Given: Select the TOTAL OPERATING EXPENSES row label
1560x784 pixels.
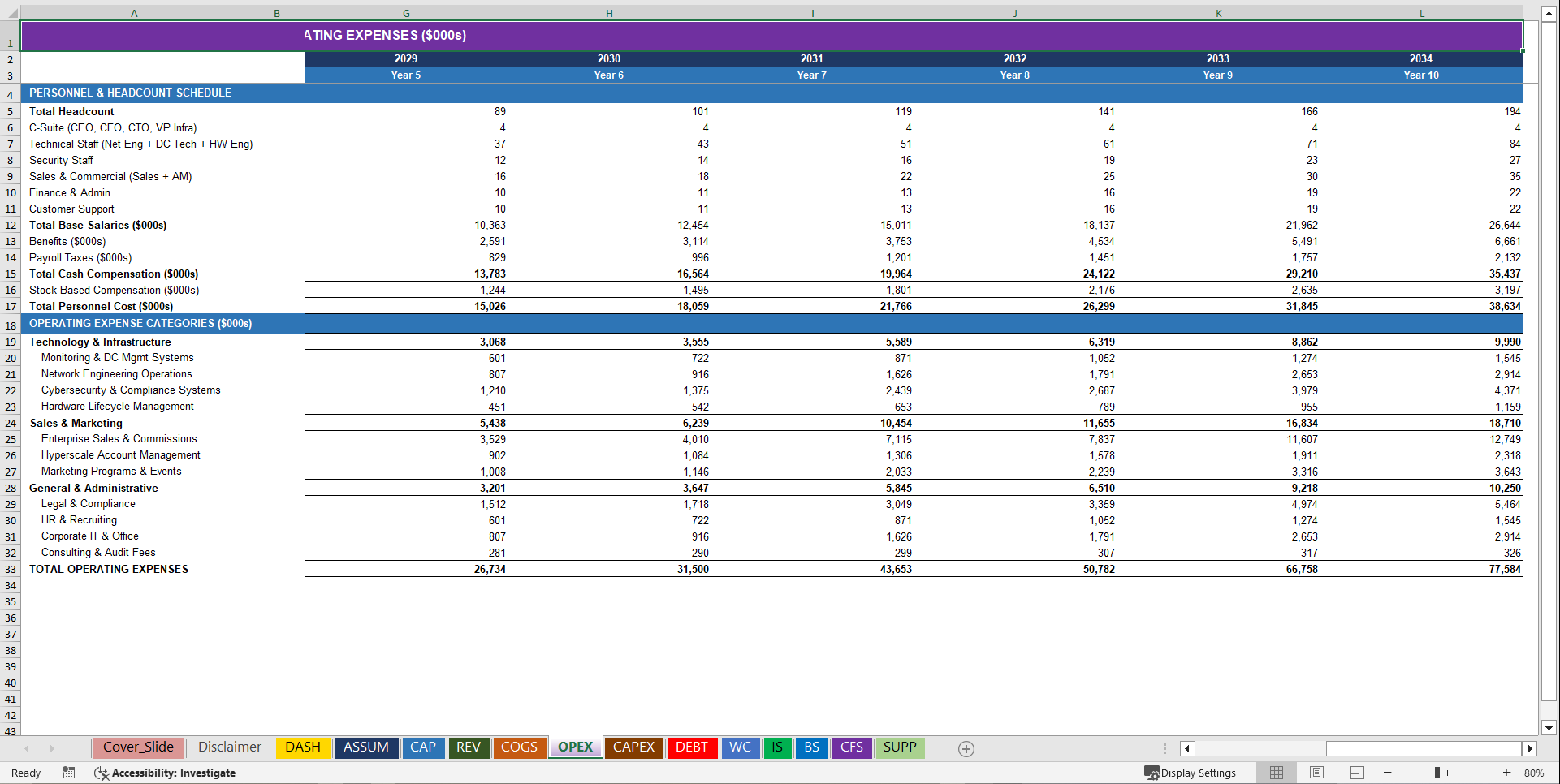Looking at the screenshot, I should click(108, 569).
